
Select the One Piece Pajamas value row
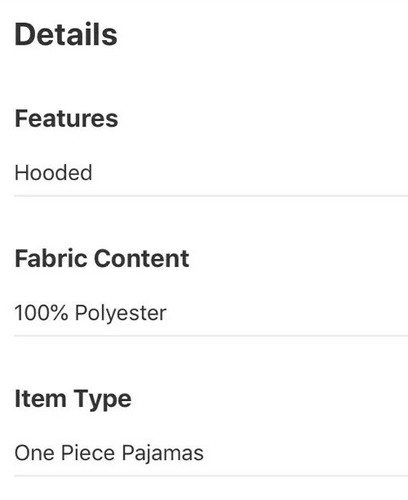coord(211,453)
